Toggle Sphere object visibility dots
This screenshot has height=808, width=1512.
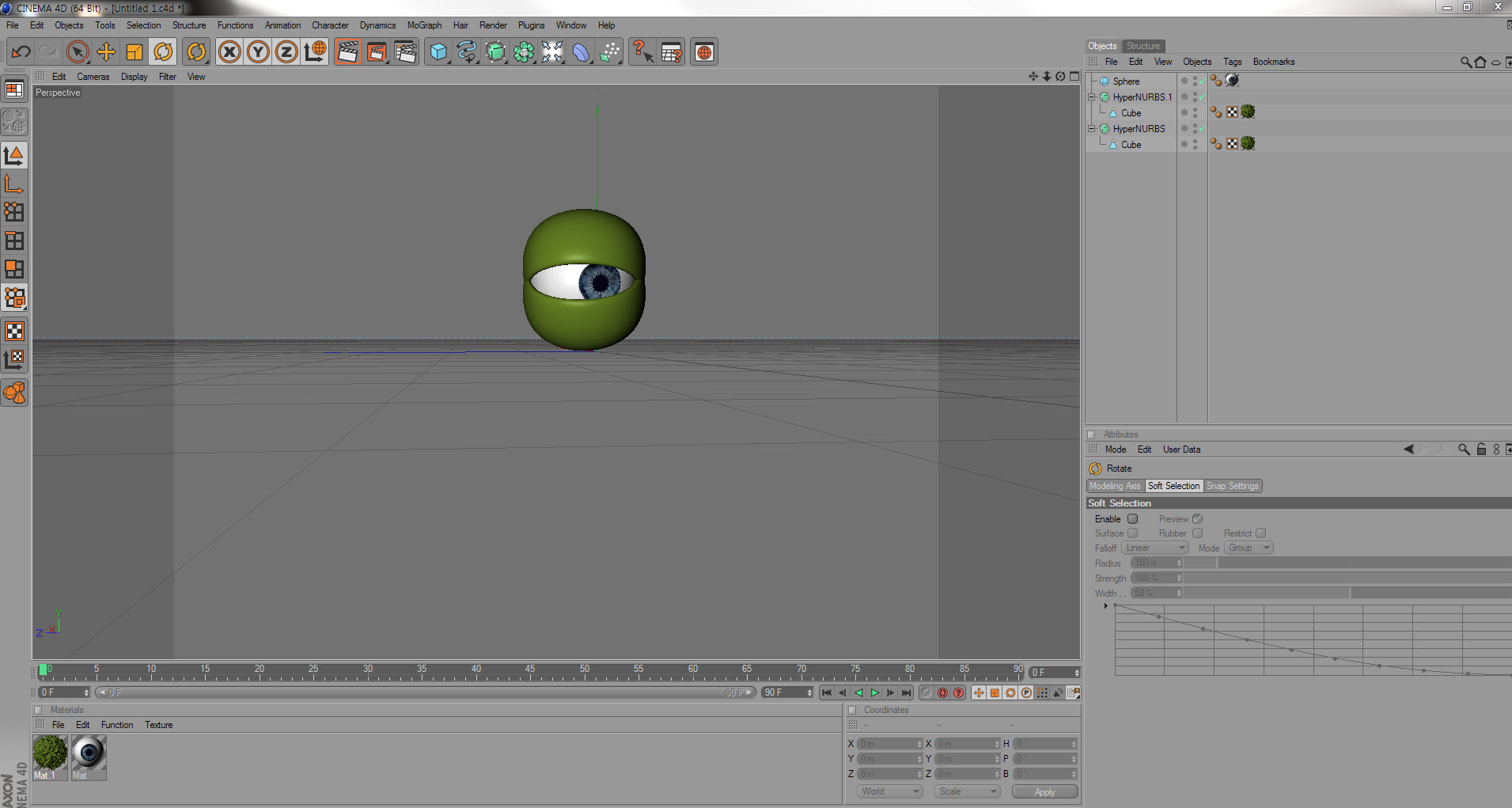click(1196, 81)
